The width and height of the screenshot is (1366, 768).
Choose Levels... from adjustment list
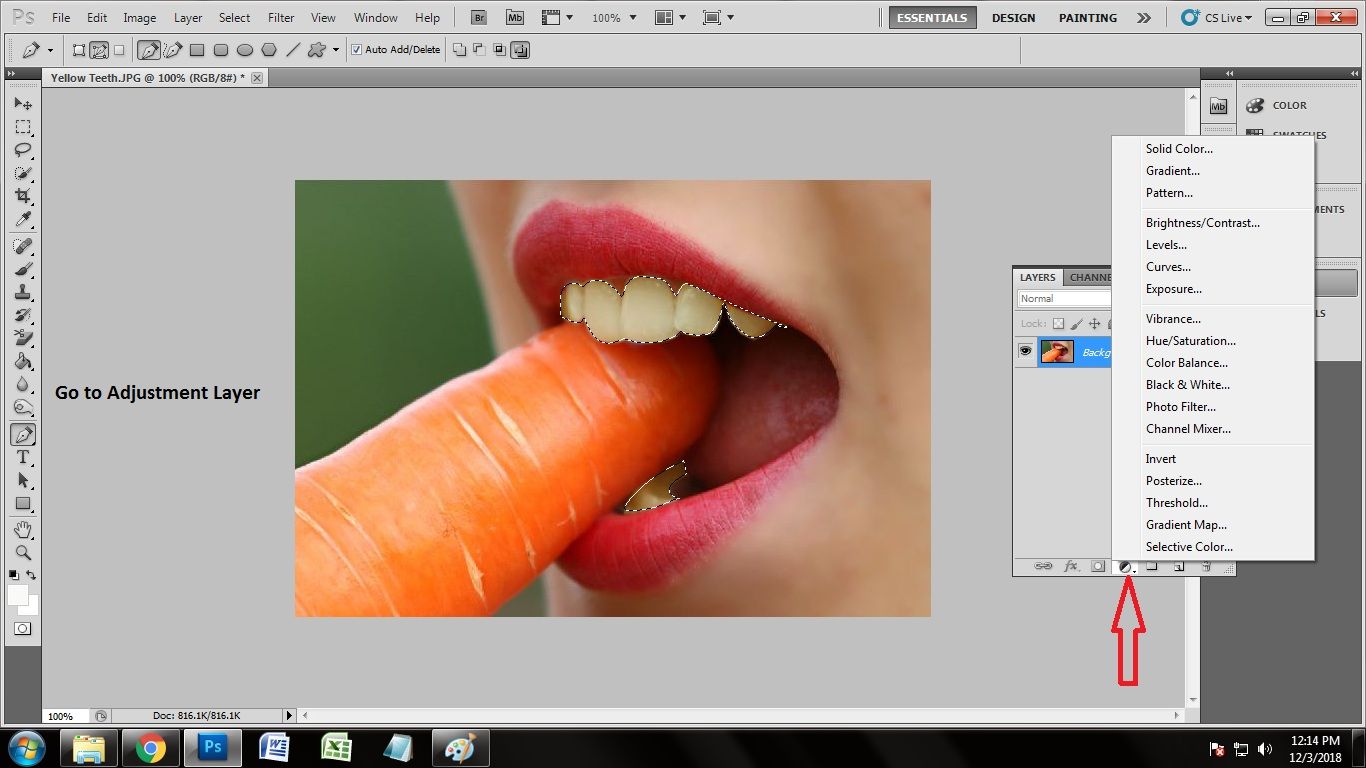pos(1166,245)
